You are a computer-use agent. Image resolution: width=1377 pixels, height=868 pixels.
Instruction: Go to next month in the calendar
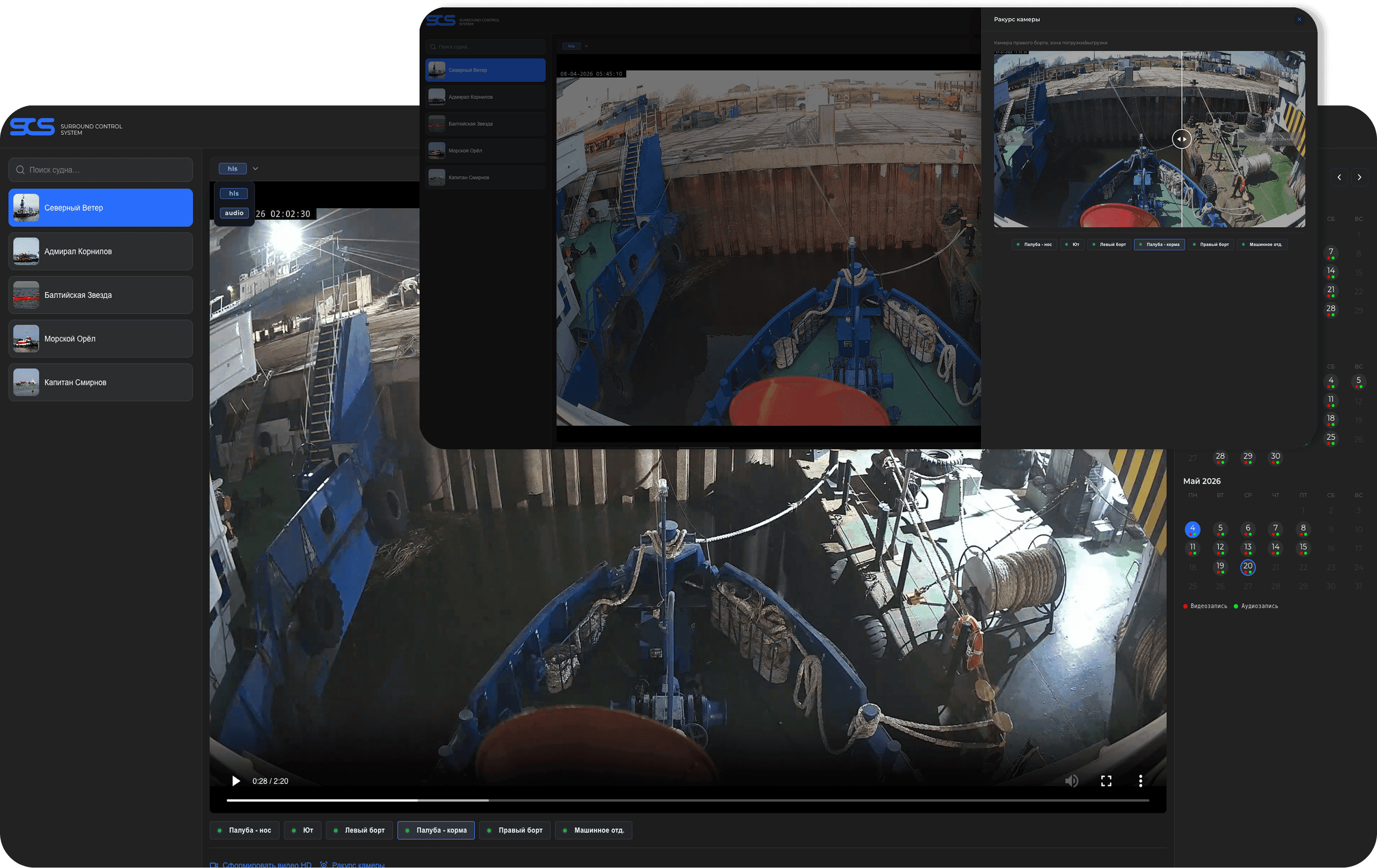(x=1359, y=177)
